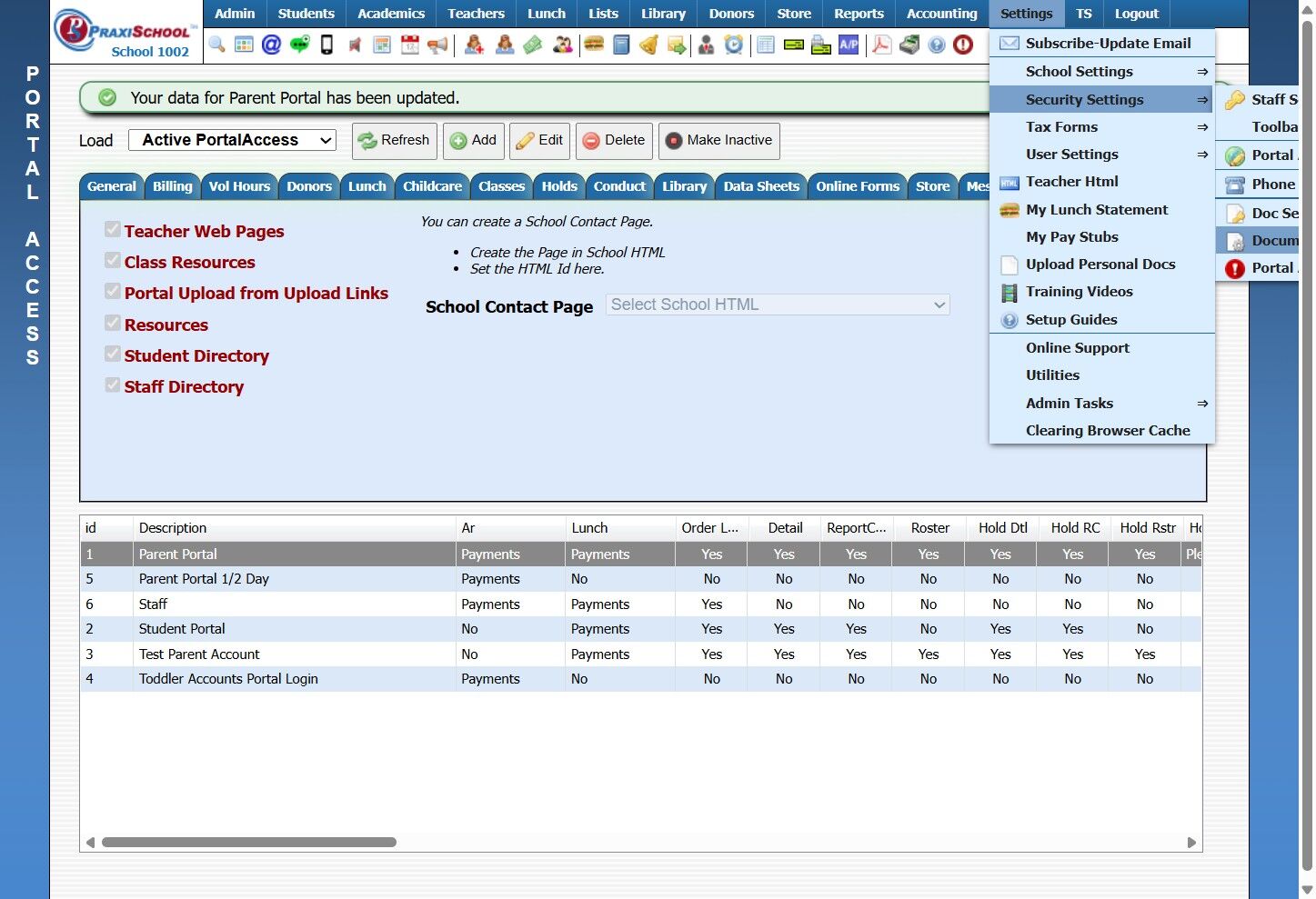Expand the Select School HTML dropdown
This screenshot has height=899, width=1316.
778,305
